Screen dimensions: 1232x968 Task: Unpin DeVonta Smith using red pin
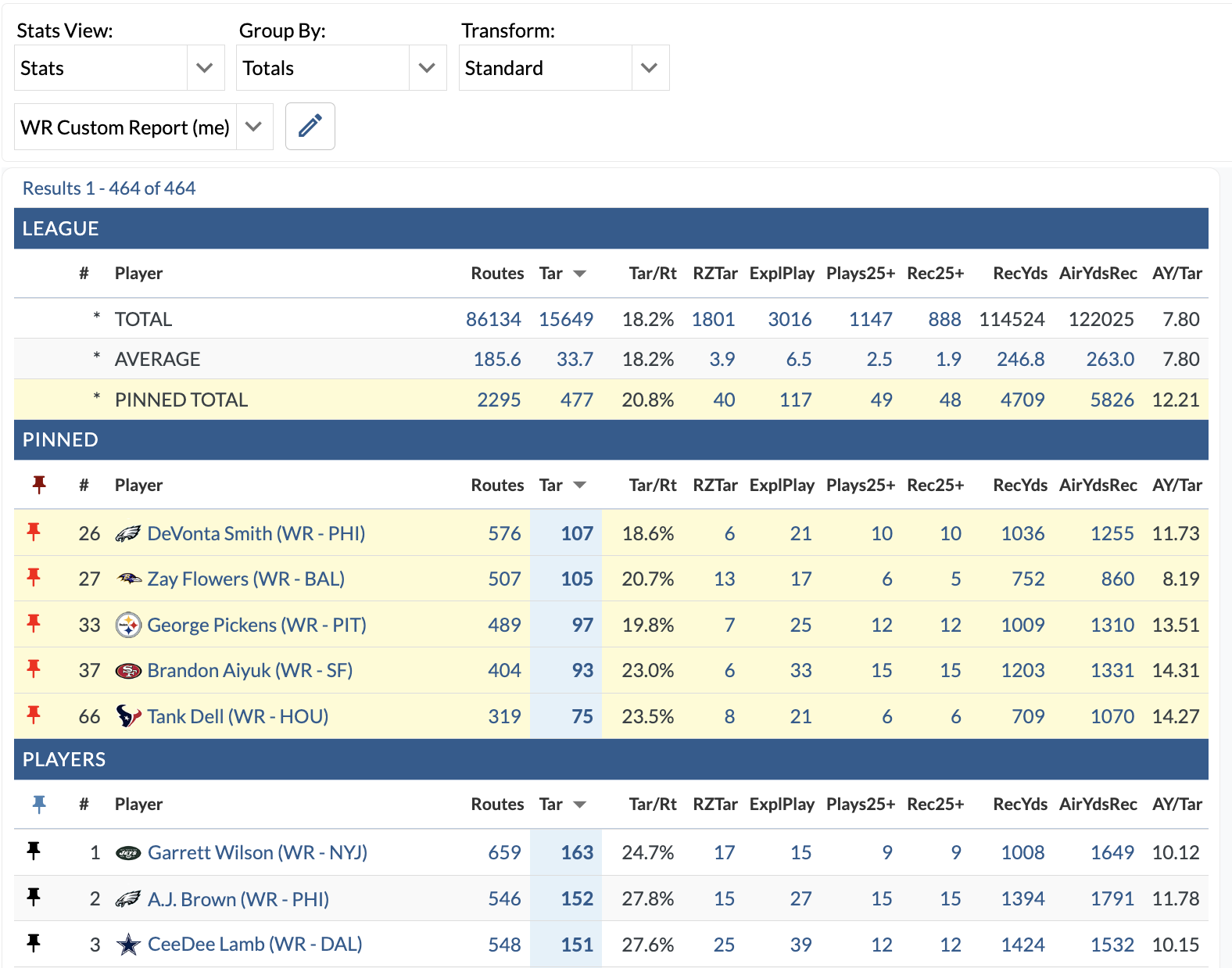34,532
